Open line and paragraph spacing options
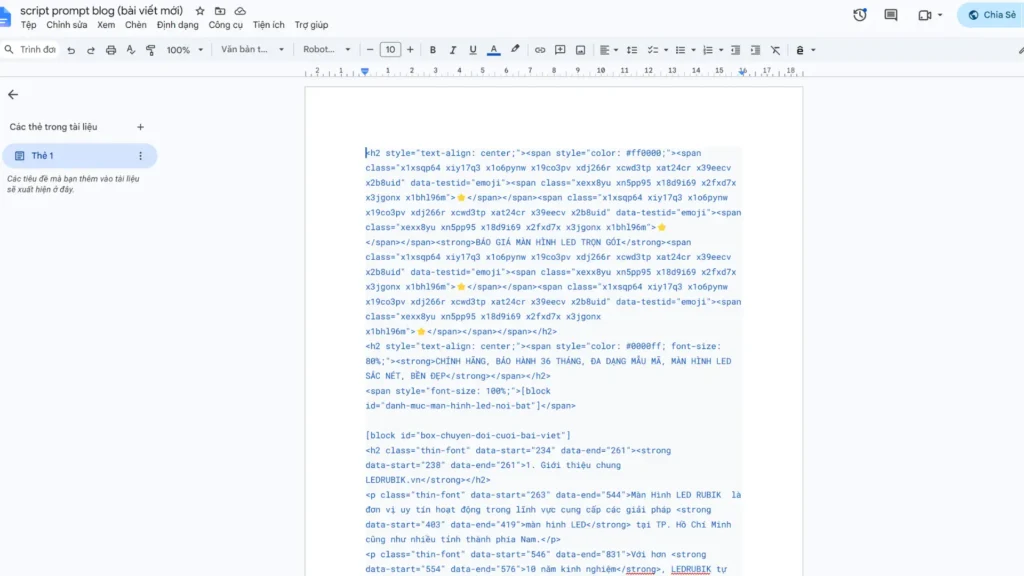 click(632, 50)
